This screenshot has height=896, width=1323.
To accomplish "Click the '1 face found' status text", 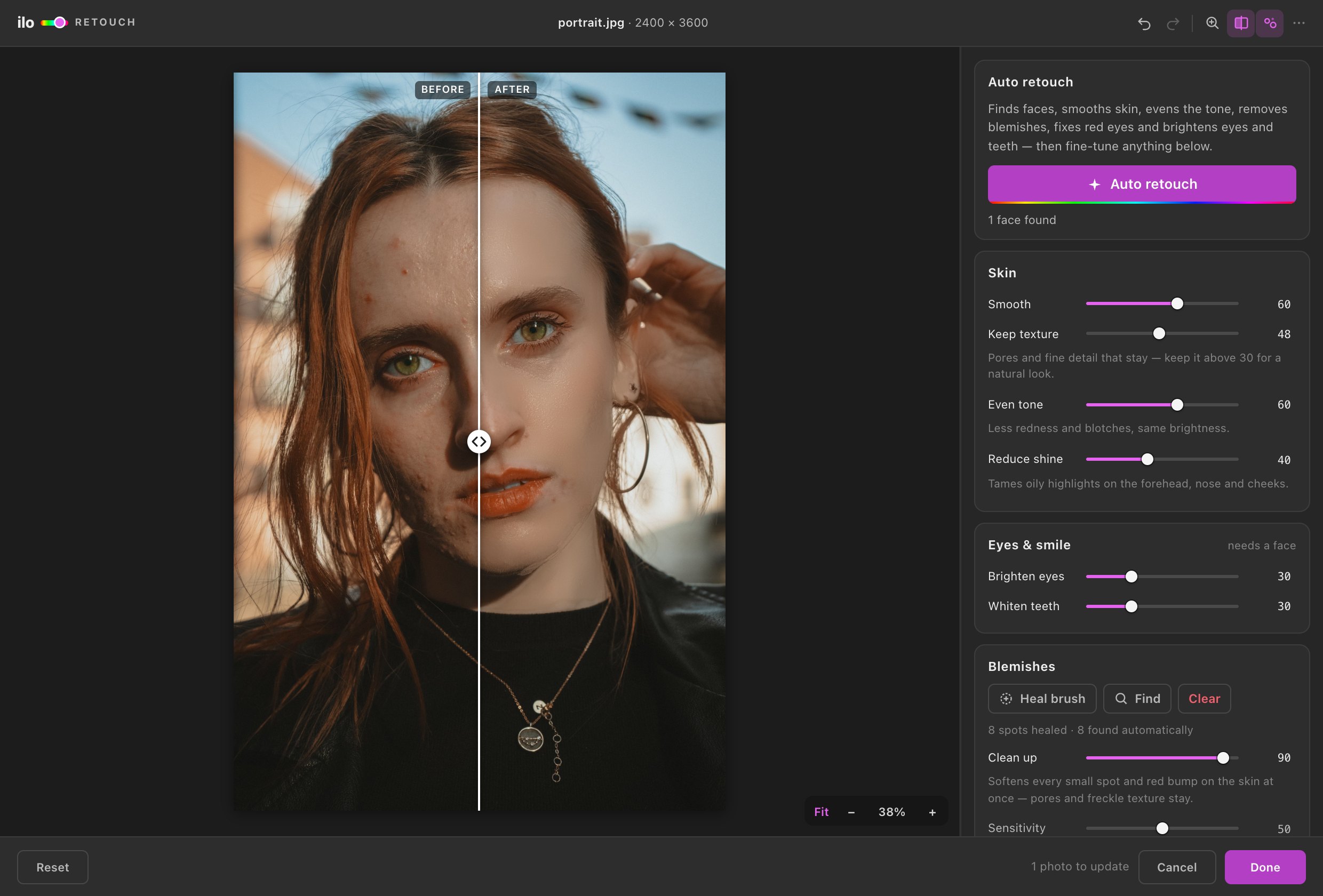I will [1022, 220].
